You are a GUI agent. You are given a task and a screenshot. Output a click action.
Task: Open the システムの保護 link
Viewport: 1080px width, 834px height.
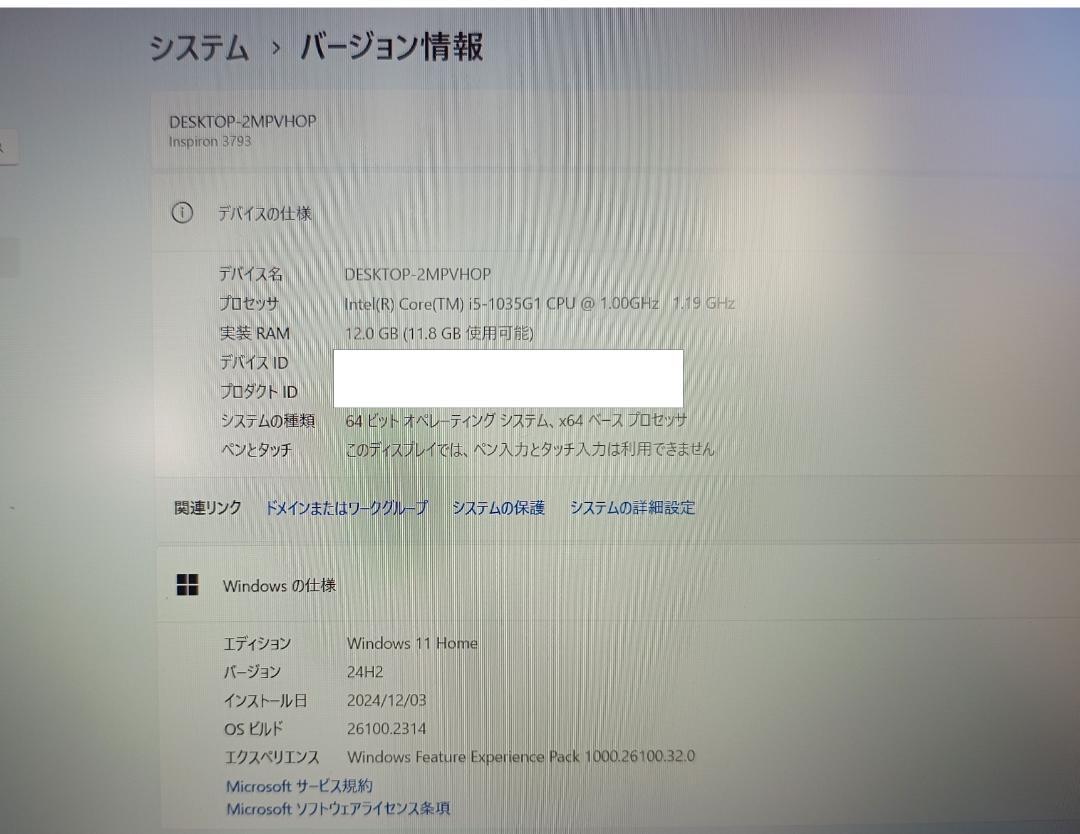coord(499,508)
